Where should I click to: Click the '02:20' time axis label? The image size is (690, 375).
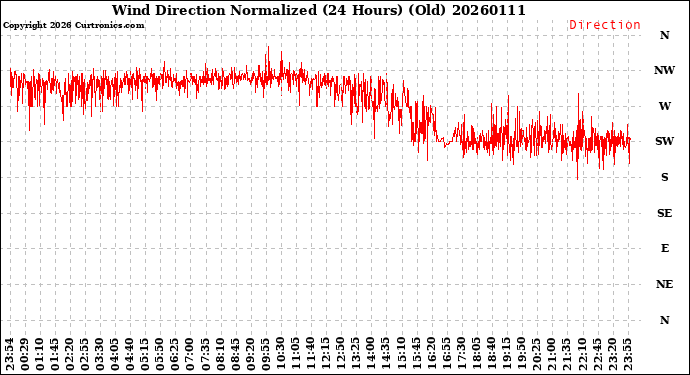pyautogui.click(x=70, y=354)
